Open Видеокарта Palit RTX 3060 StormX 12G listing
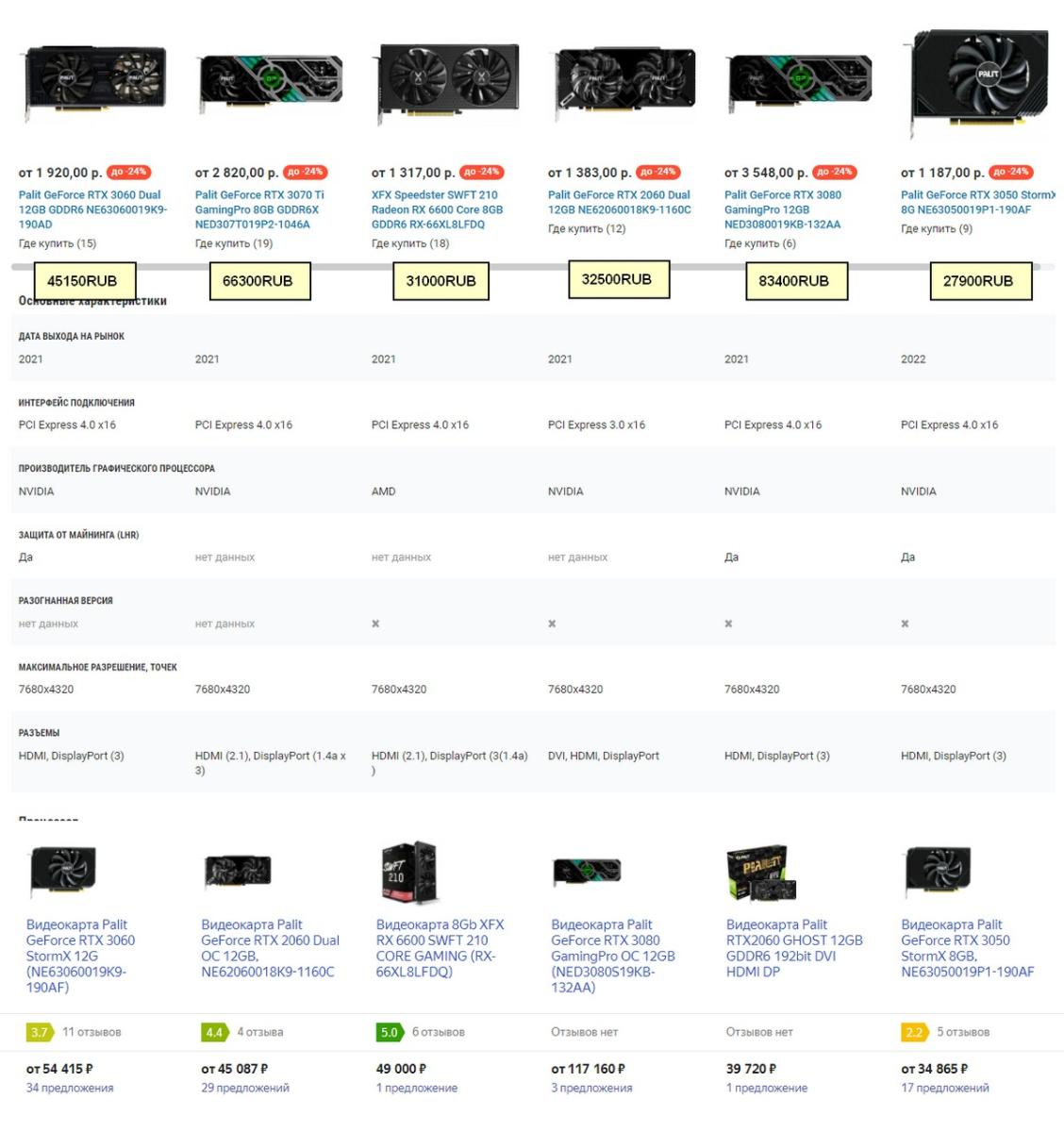 (x=80, y=956)
